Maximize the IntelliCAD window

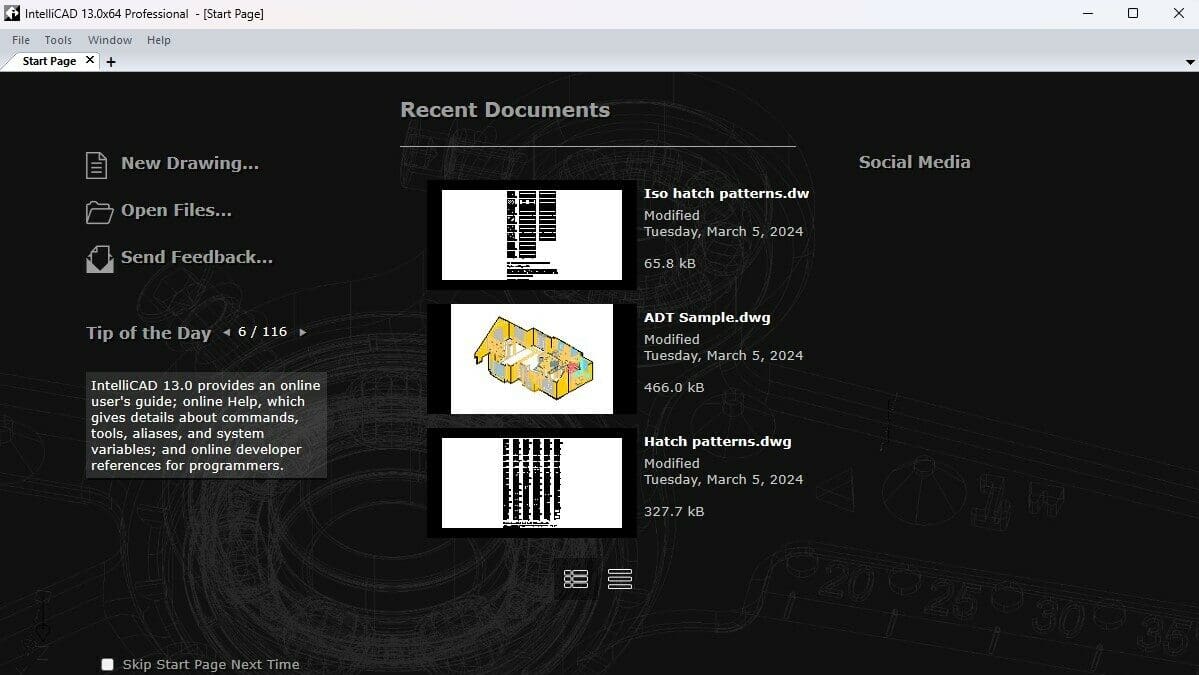[x=1132, y=14]
